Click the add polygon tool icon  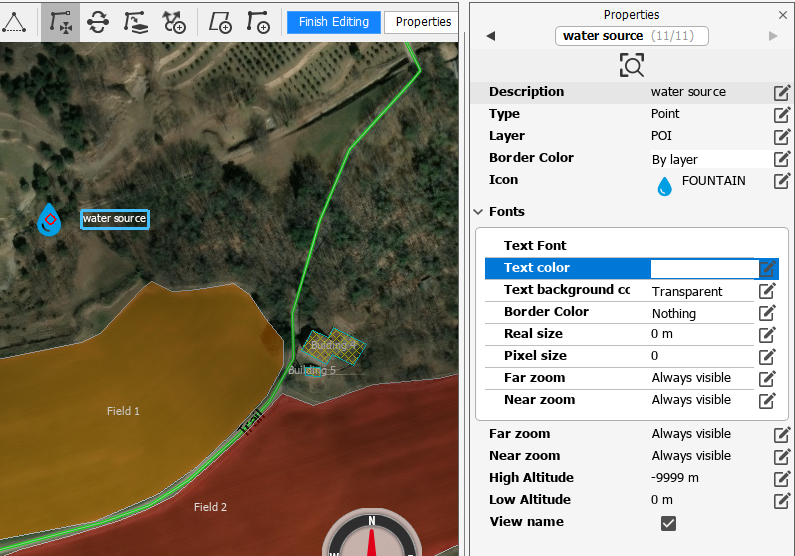(x=220, y=21)
